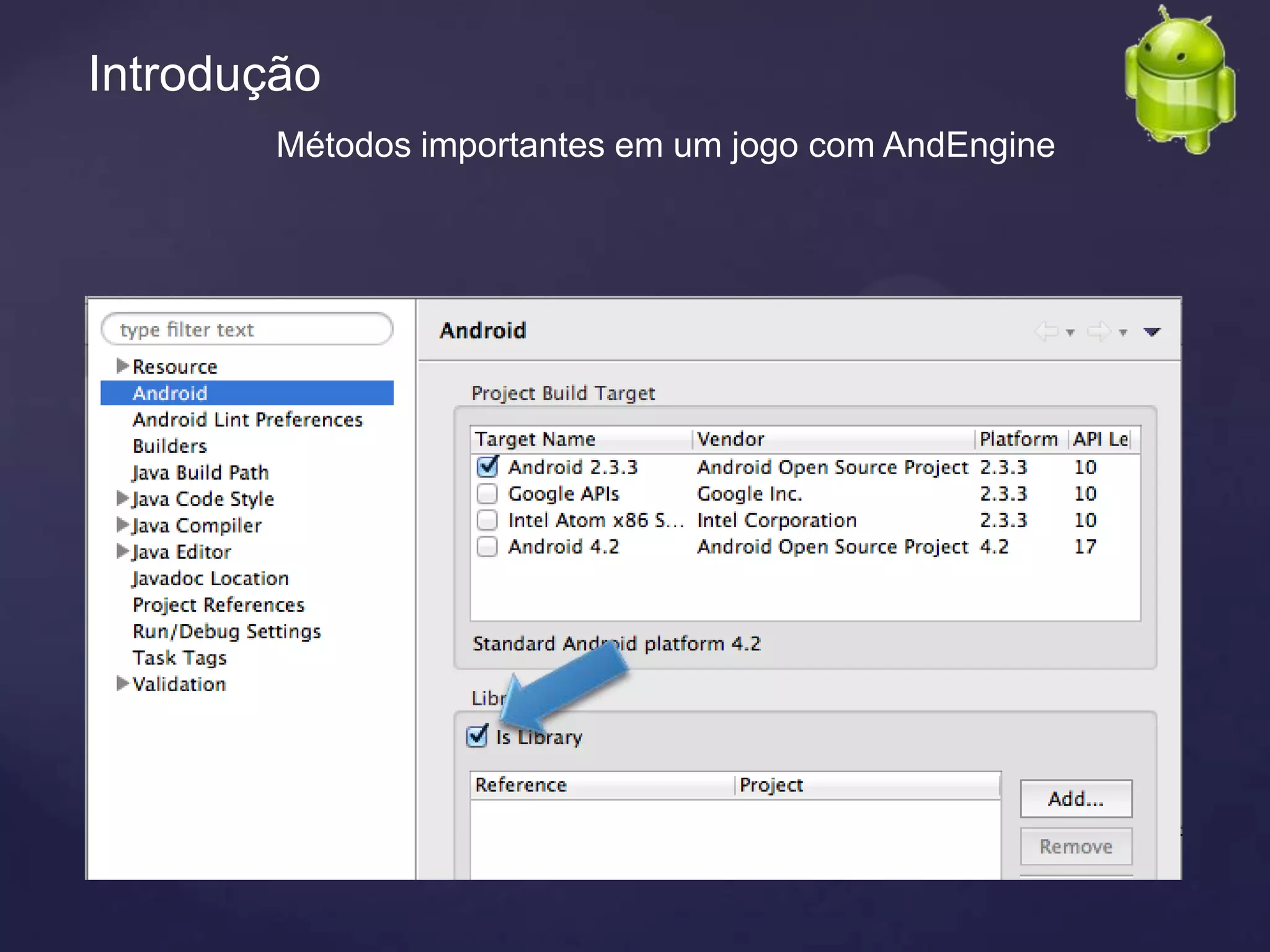Toggle the Android 2.3.3 target checkbox
This screenshot has width=1270, height=952.
[x=487, y=466]
